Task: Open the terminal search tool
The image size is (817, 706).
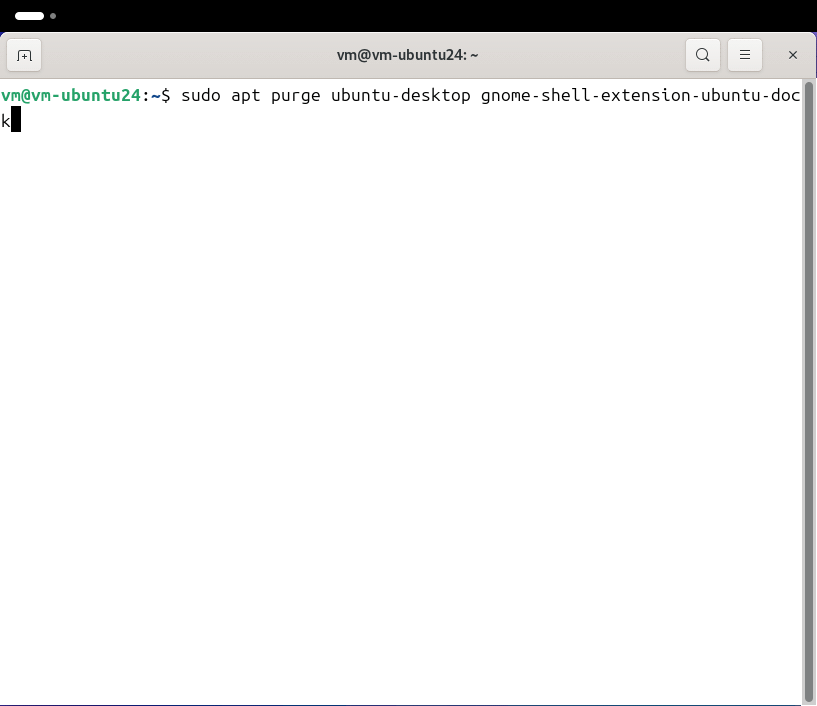Action: [702, 55]
